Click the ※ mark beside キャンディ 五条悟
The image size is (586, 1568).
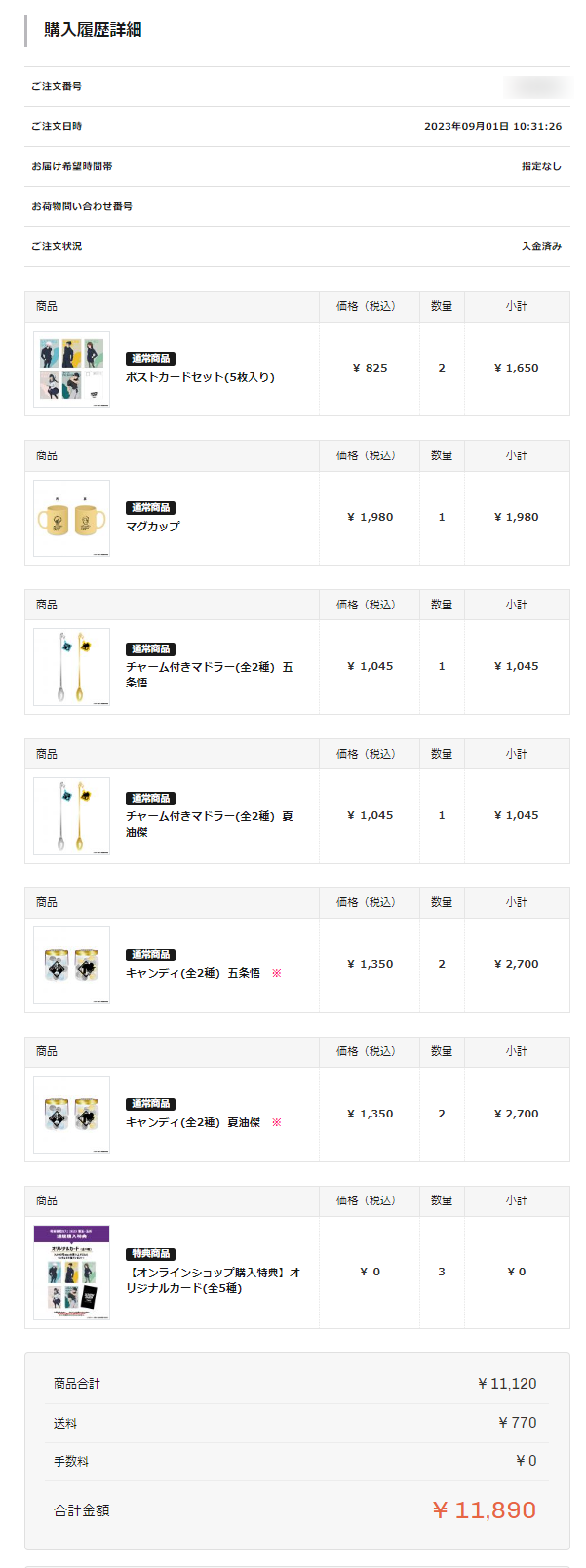pyautogui.click(x=276, y=973)
